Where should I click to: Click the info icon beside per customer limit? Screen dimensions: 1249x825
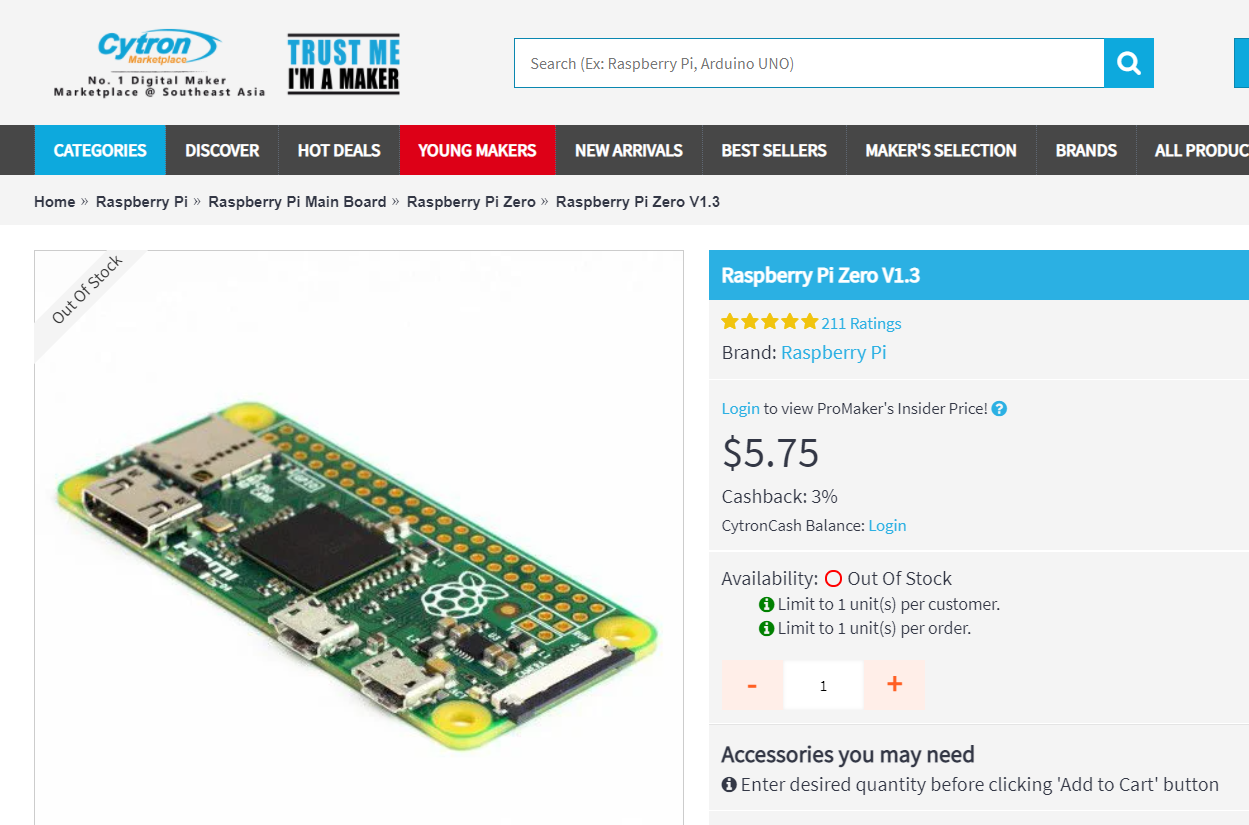[767, 605]
